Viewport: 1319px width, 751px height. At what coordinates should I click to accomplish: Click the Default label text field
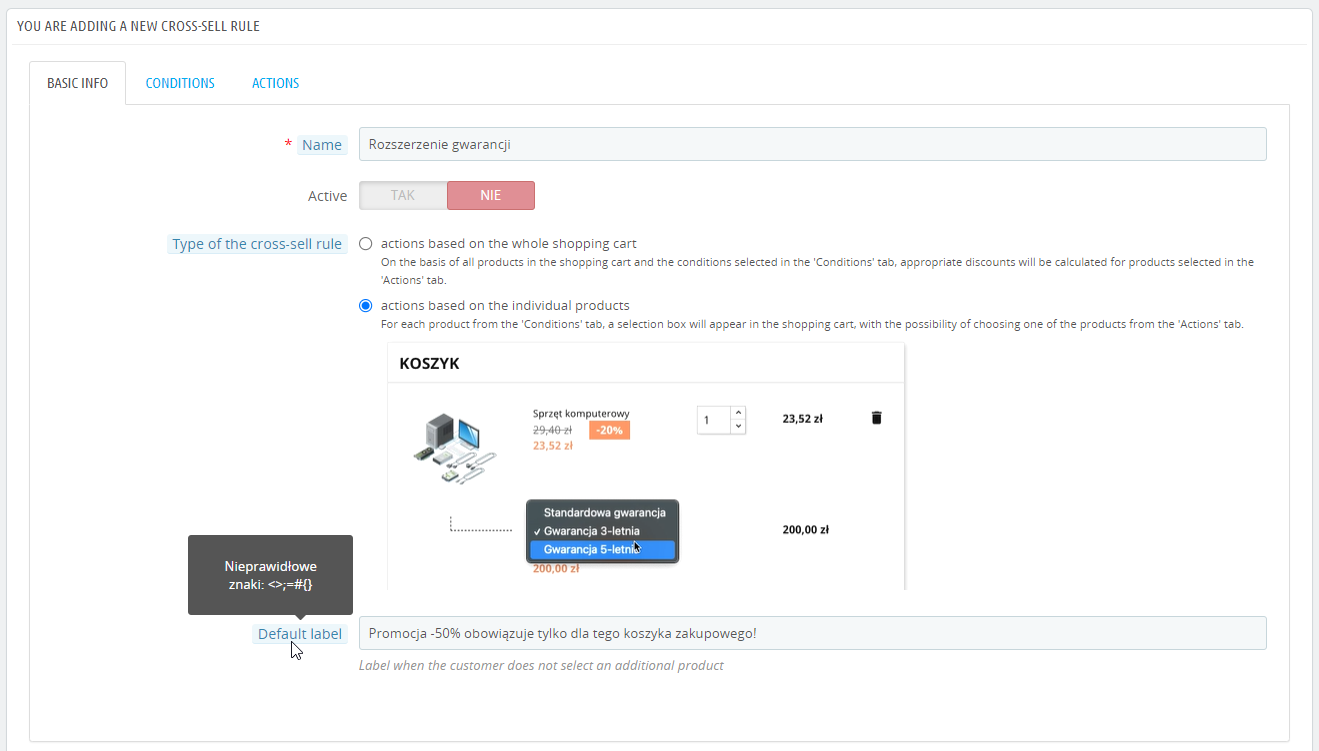[x=812, y=633]
